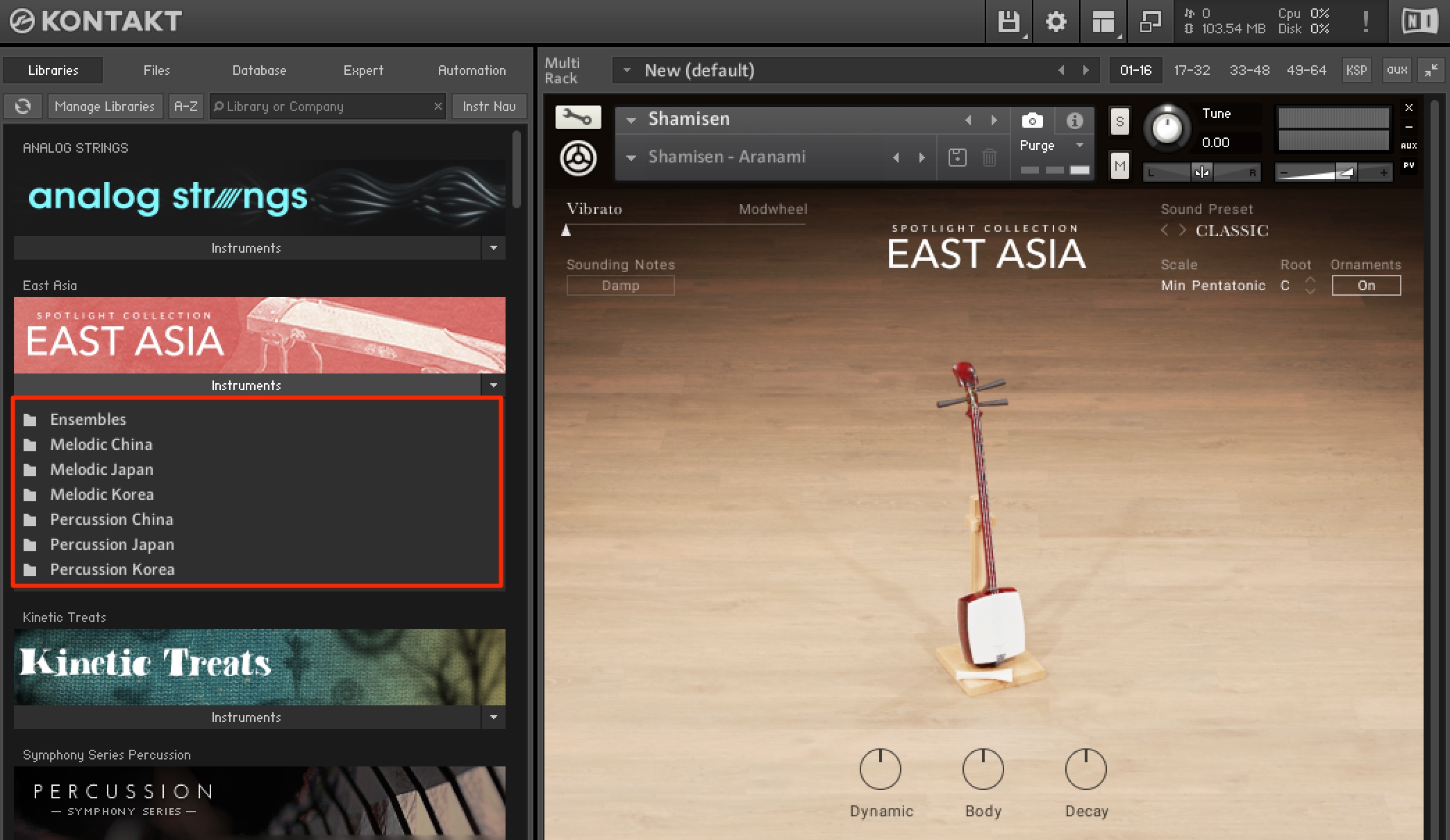The image size is (1450, 840).
Task: Select previous sound preset arrow
Action: (1165, 230)
